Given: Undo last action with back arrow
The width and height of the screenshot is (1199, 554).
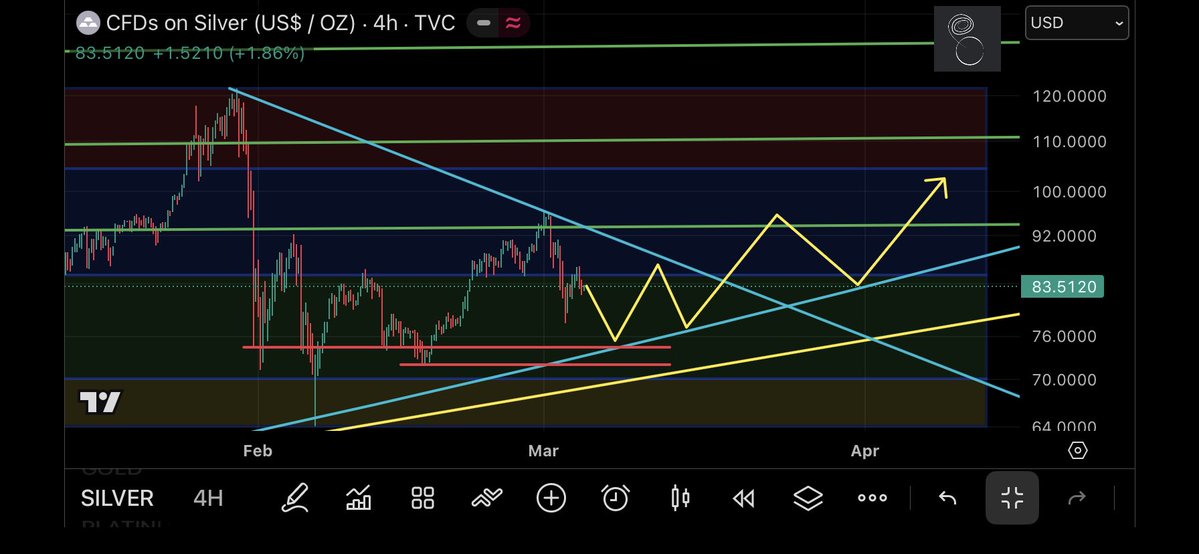Looking at the screenshot, I should pos(947,499).
